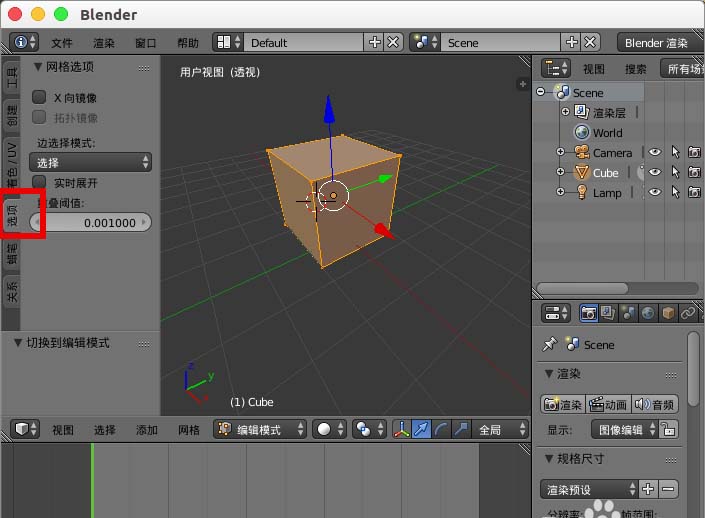Open the 帮助 menu
705x518 pixels.
pos(188,43)
